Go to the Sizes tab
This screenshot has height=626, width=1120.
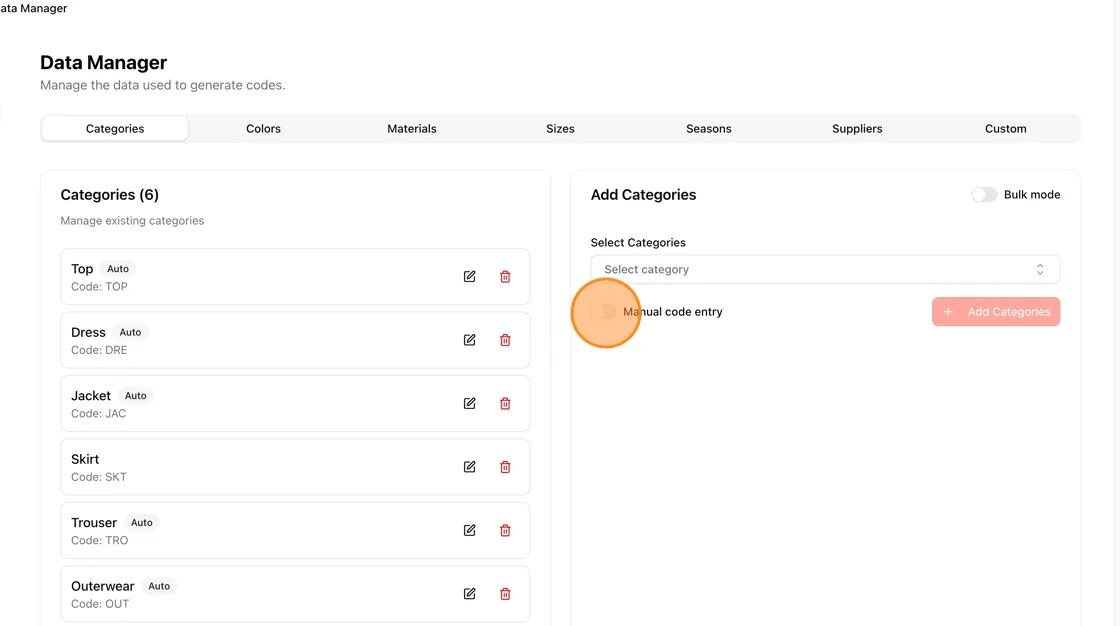(561, 129)
